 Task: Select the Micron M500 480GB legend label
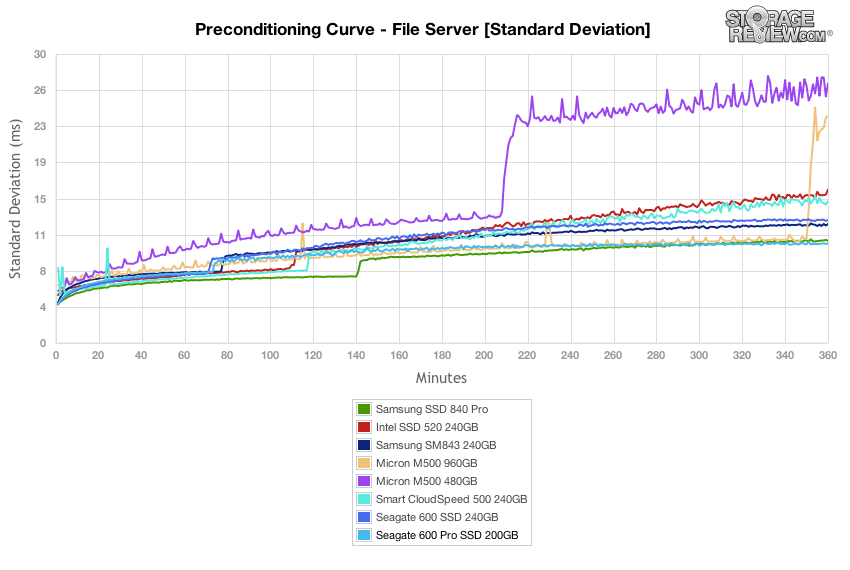pyautogui.click(x=427, y=481)
